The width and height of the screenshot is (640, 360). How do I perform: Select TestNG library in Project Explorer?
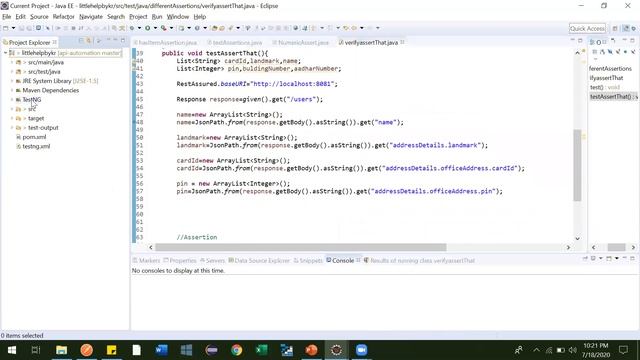[x=31, y=100]
